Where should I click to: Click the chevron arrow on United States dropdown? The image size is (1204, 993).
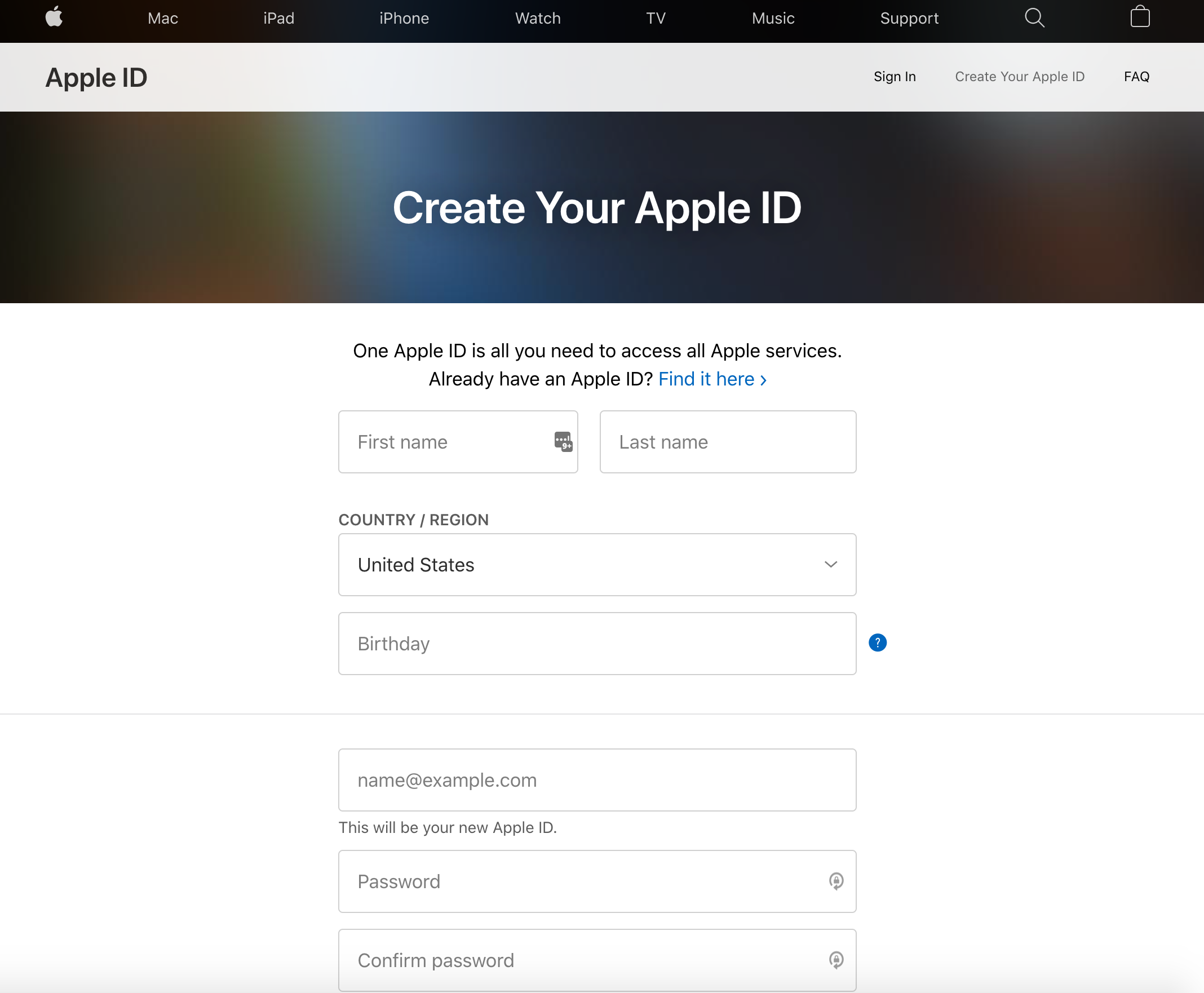(831, 564)
